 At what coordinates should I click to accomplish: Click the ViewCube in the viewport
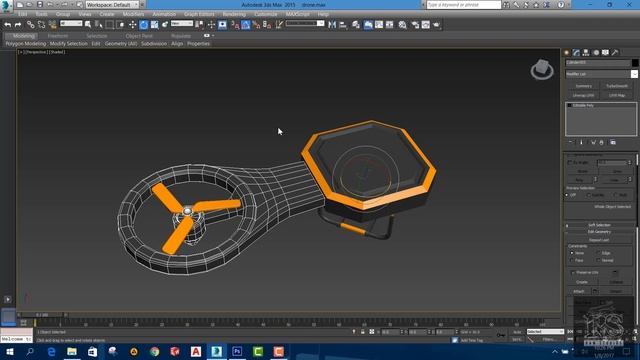542,69
